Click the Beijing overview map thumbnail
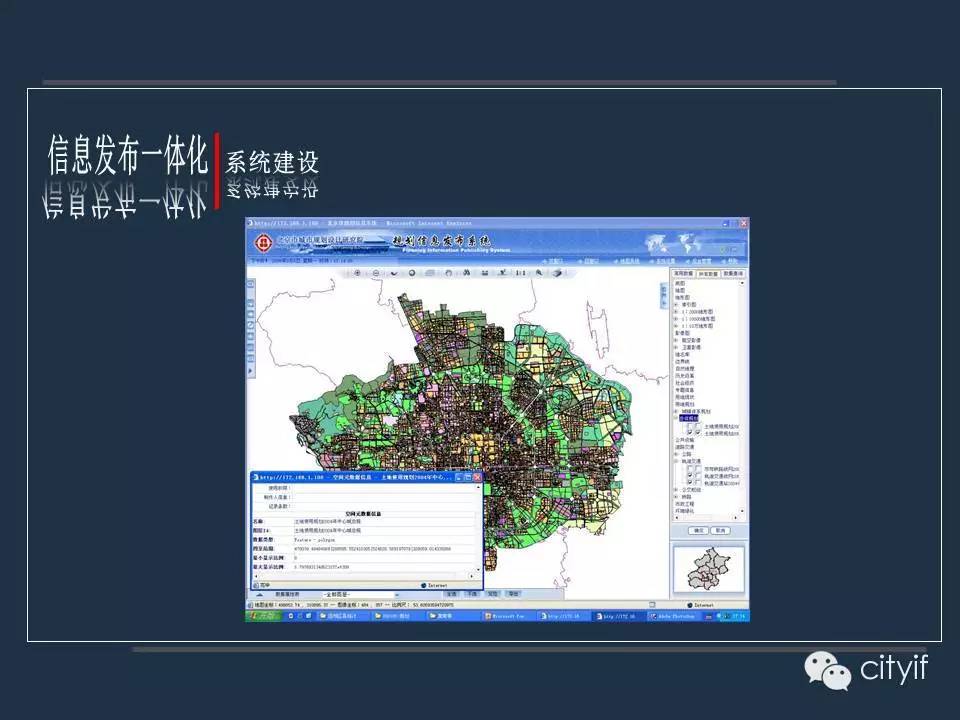The height and width of the screenshot is (720, 960). pyautogui.click(x=709, y=571)
